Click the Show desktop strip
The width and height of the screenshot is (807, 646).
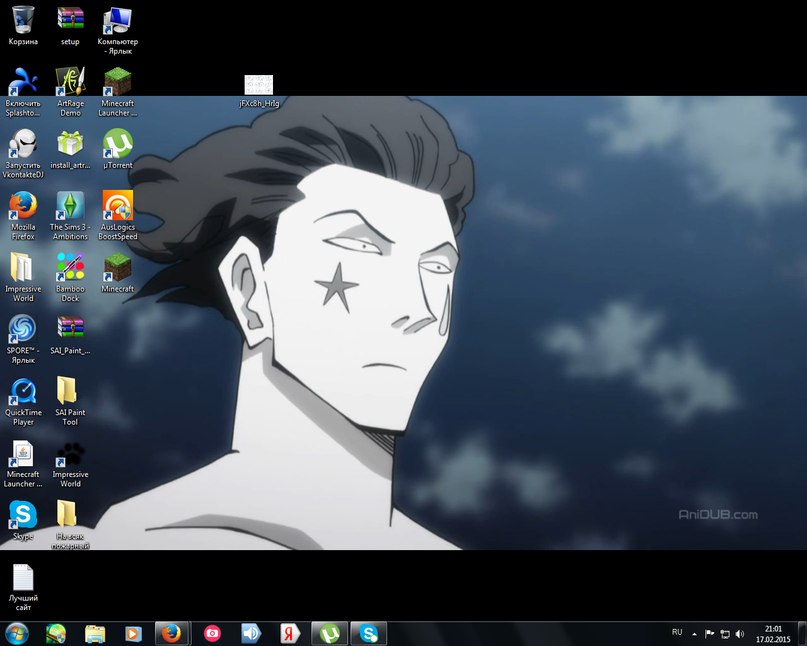click(802, 634)
